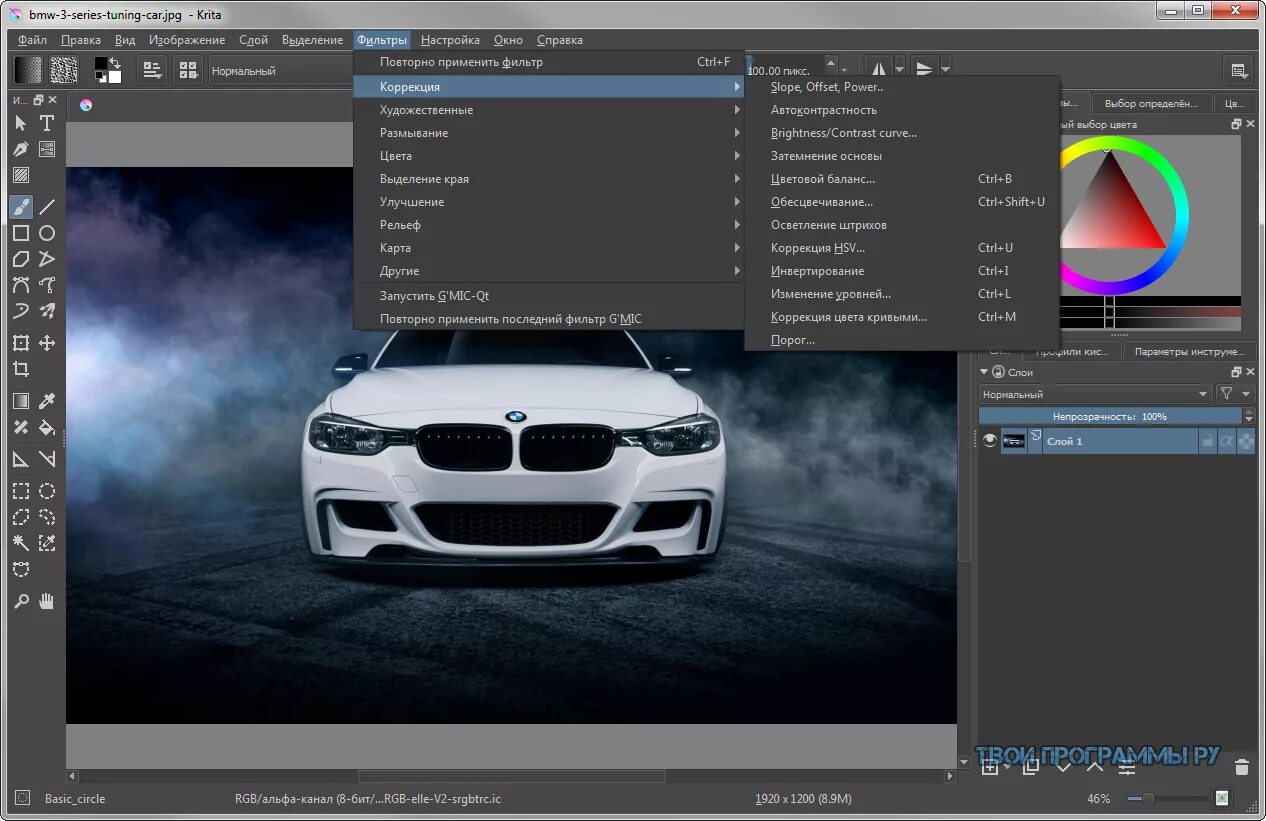This screenshot has height=821, width=1266.
Task: Select the Color picker eyedropper tool
Action: (46, 401)
